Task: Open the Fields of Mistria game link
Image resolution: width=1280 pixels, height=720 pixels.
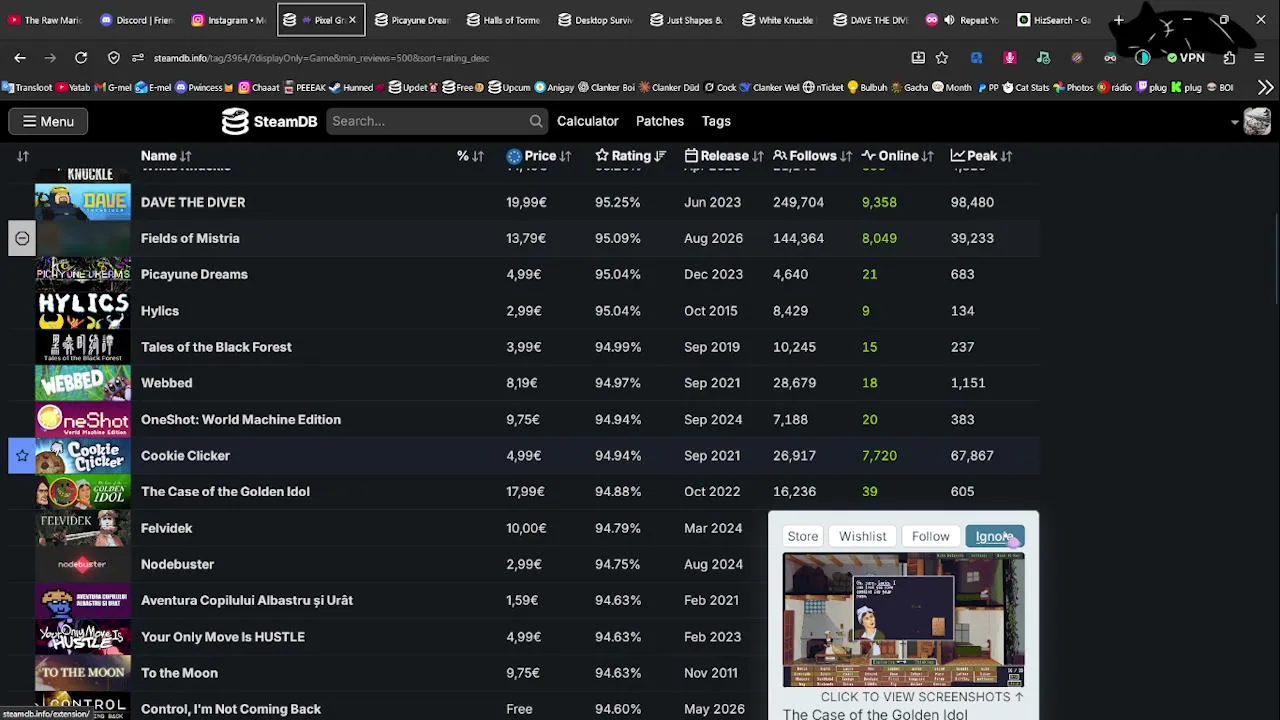Action: coord(190,238)
